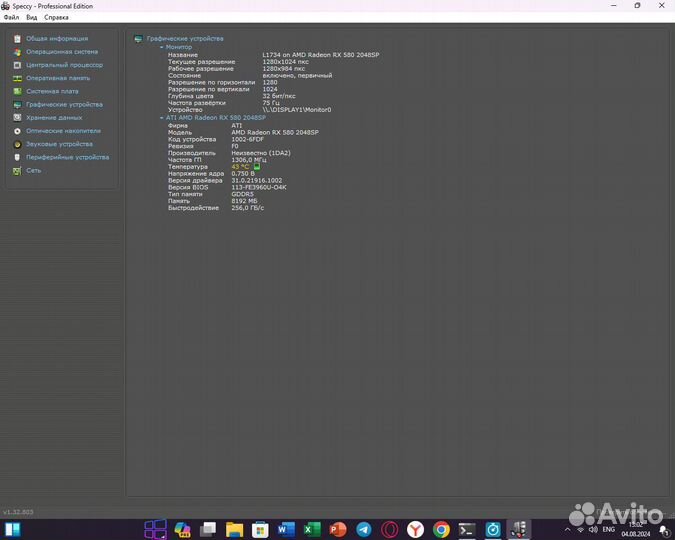Go to Операционная система section
Viewport: 675px width, 540px height.
62,52
